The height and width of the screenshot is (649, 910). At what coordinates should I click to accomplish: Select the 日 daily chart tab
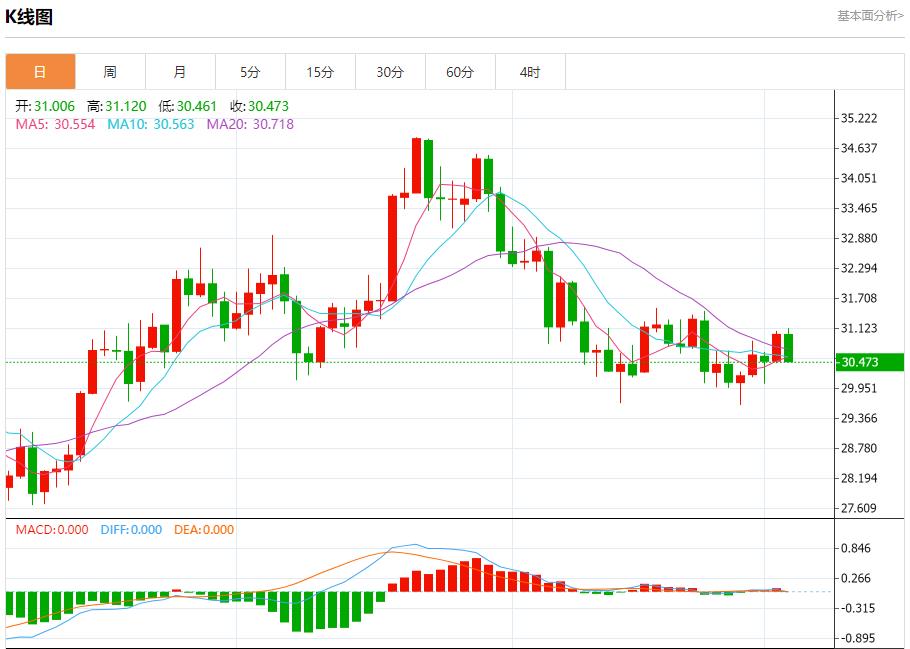tap(40, 72)
